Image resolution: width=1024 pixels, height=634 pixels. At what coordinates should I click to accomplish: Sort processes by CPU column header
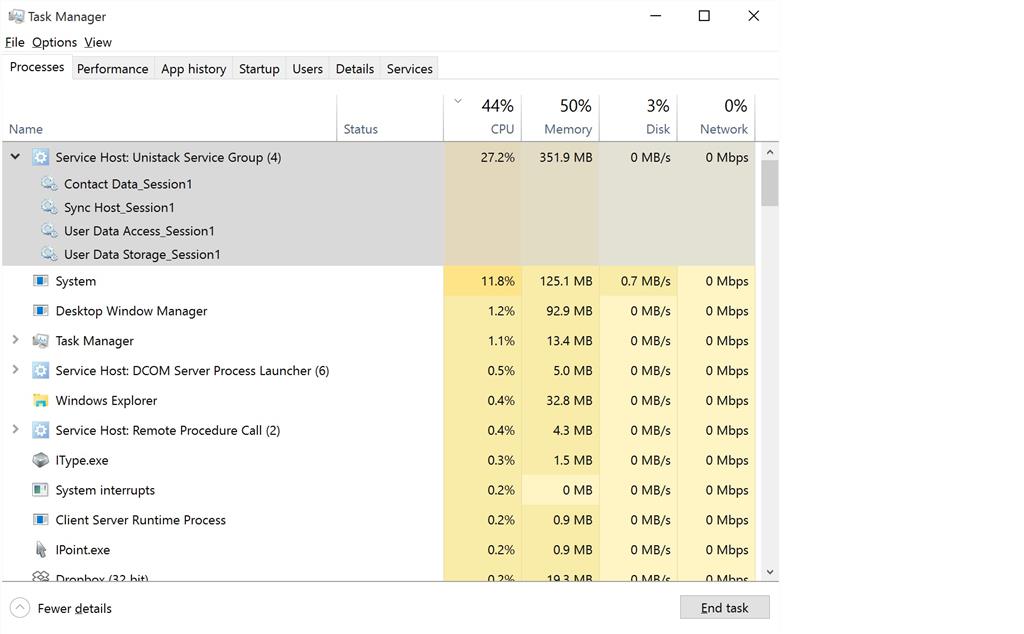pyautogui.click(x=483, y=118)
